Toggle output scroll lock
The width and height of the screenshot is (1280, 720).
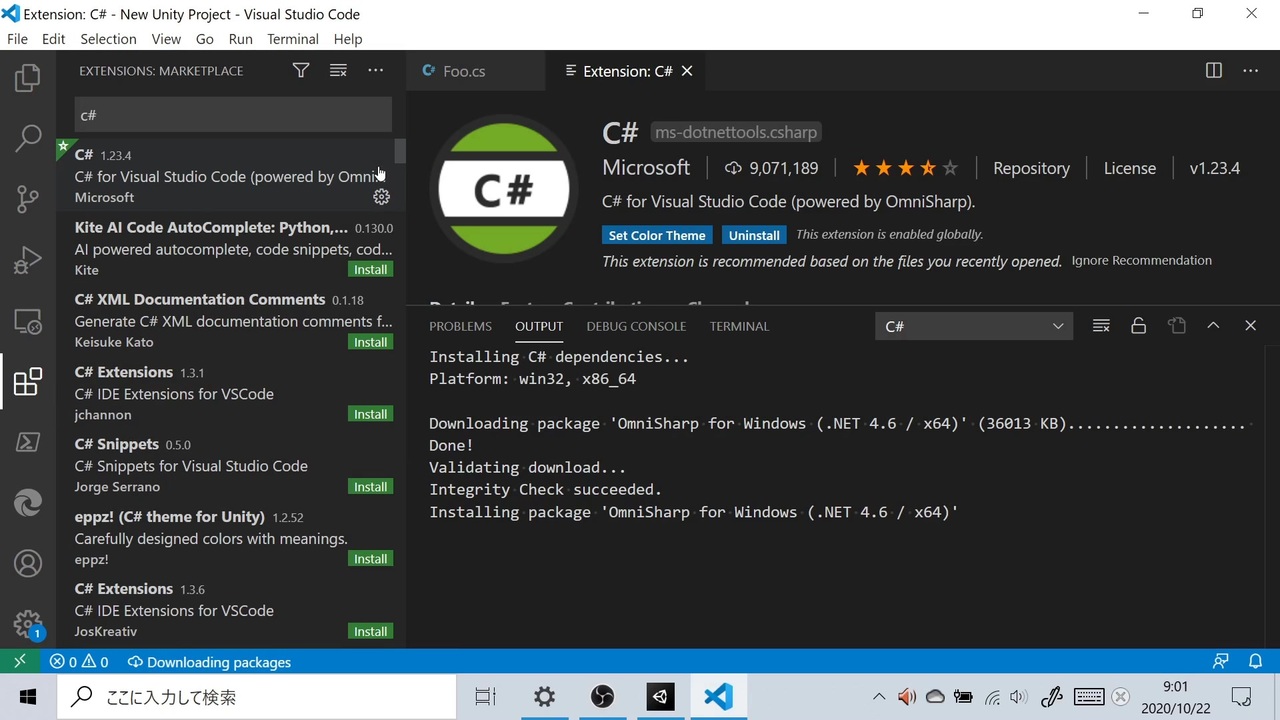tap(1138, 326)
